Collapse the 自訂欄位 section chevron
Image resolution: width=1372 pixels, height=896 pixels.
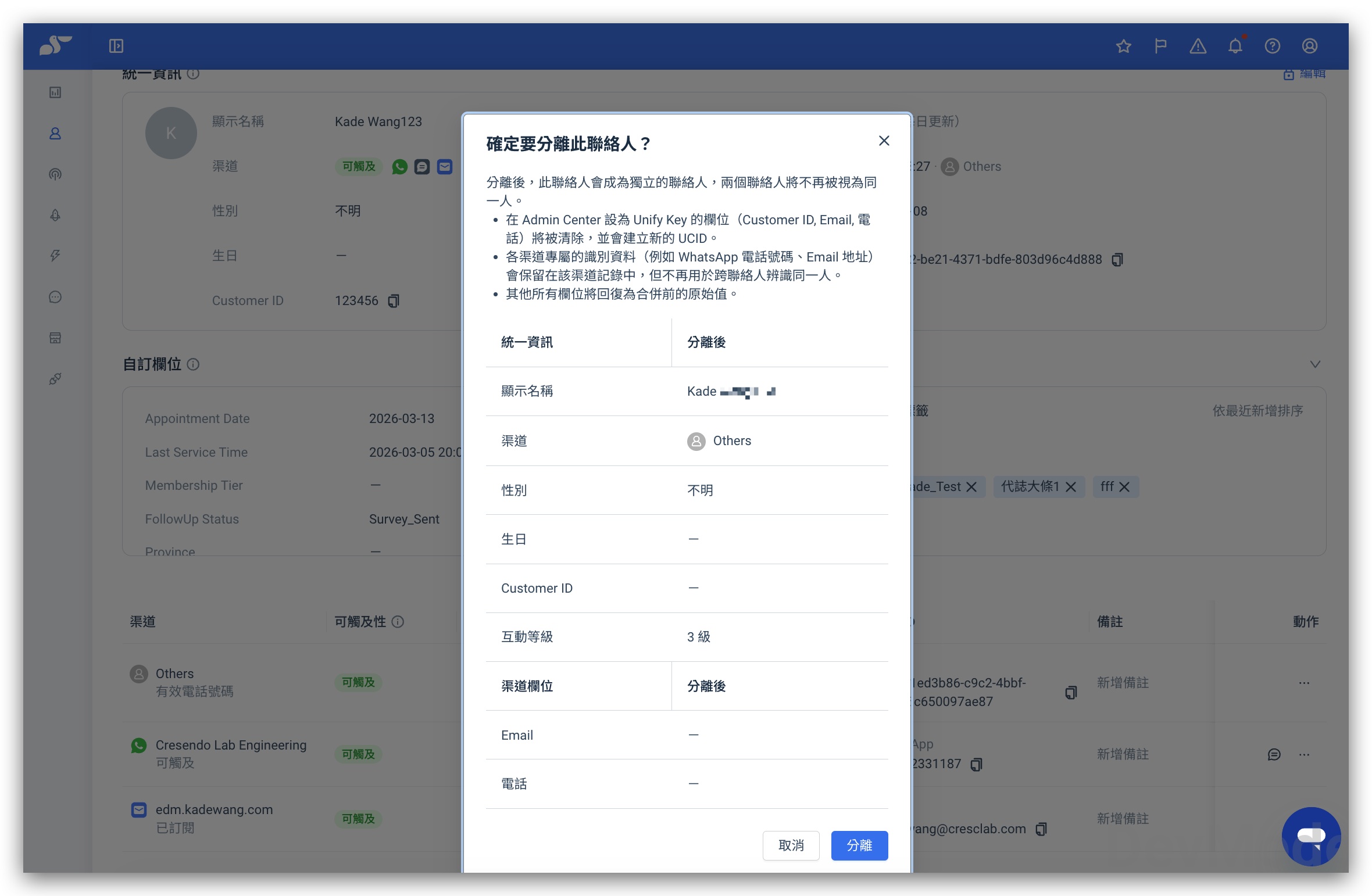1315,364
